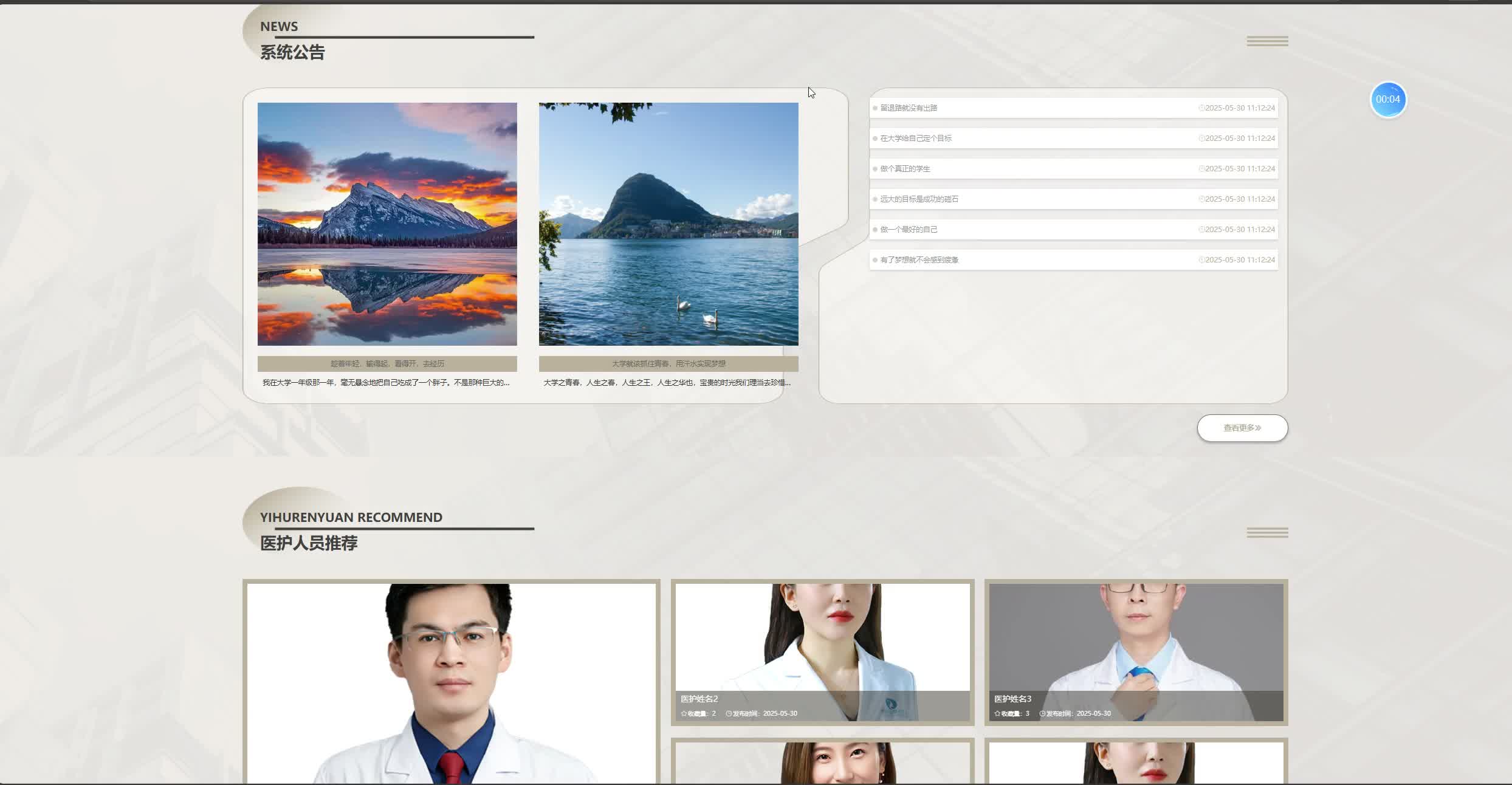Open announcement 有了梦想就不会感到疲惫
Screen dimensions: 1512x785
coord(919,260)
